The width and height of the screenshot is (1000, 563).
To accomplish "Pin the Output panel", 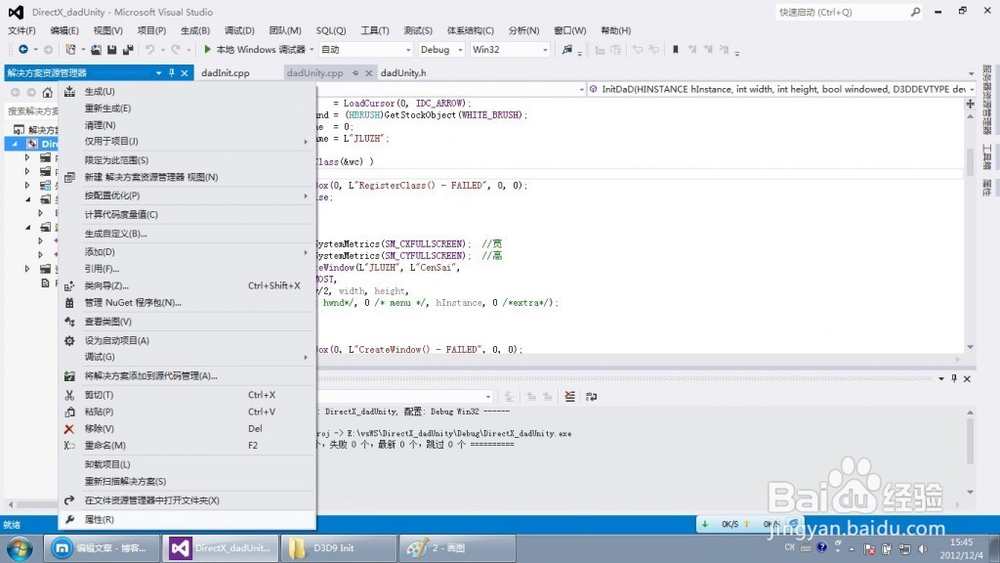I will point(954,378).
